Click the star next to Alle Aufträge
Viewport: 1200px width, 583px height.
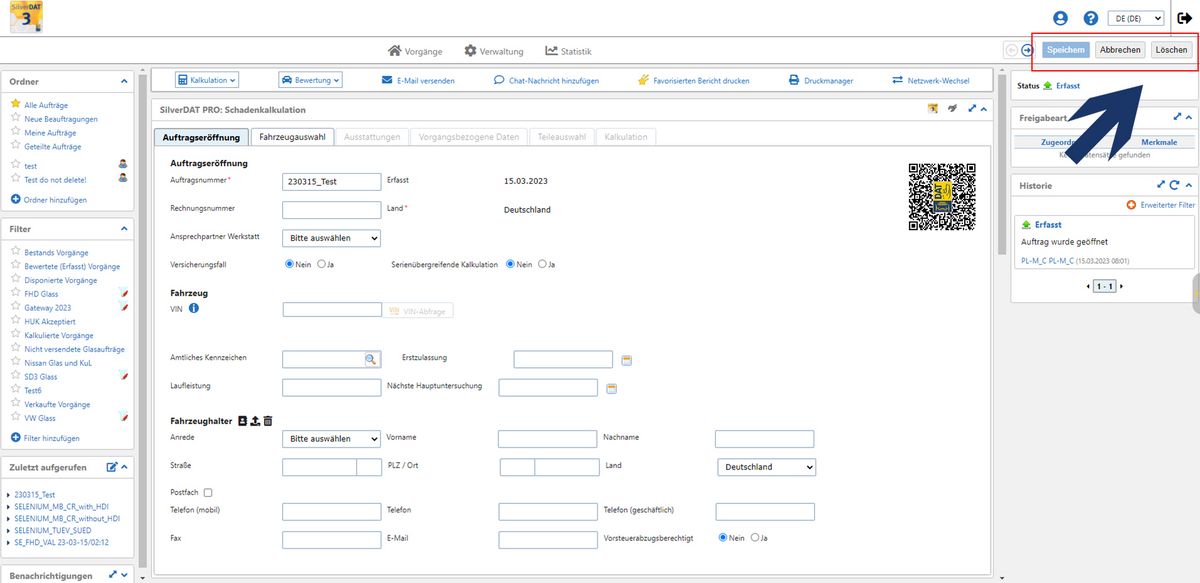coord(15,104)
